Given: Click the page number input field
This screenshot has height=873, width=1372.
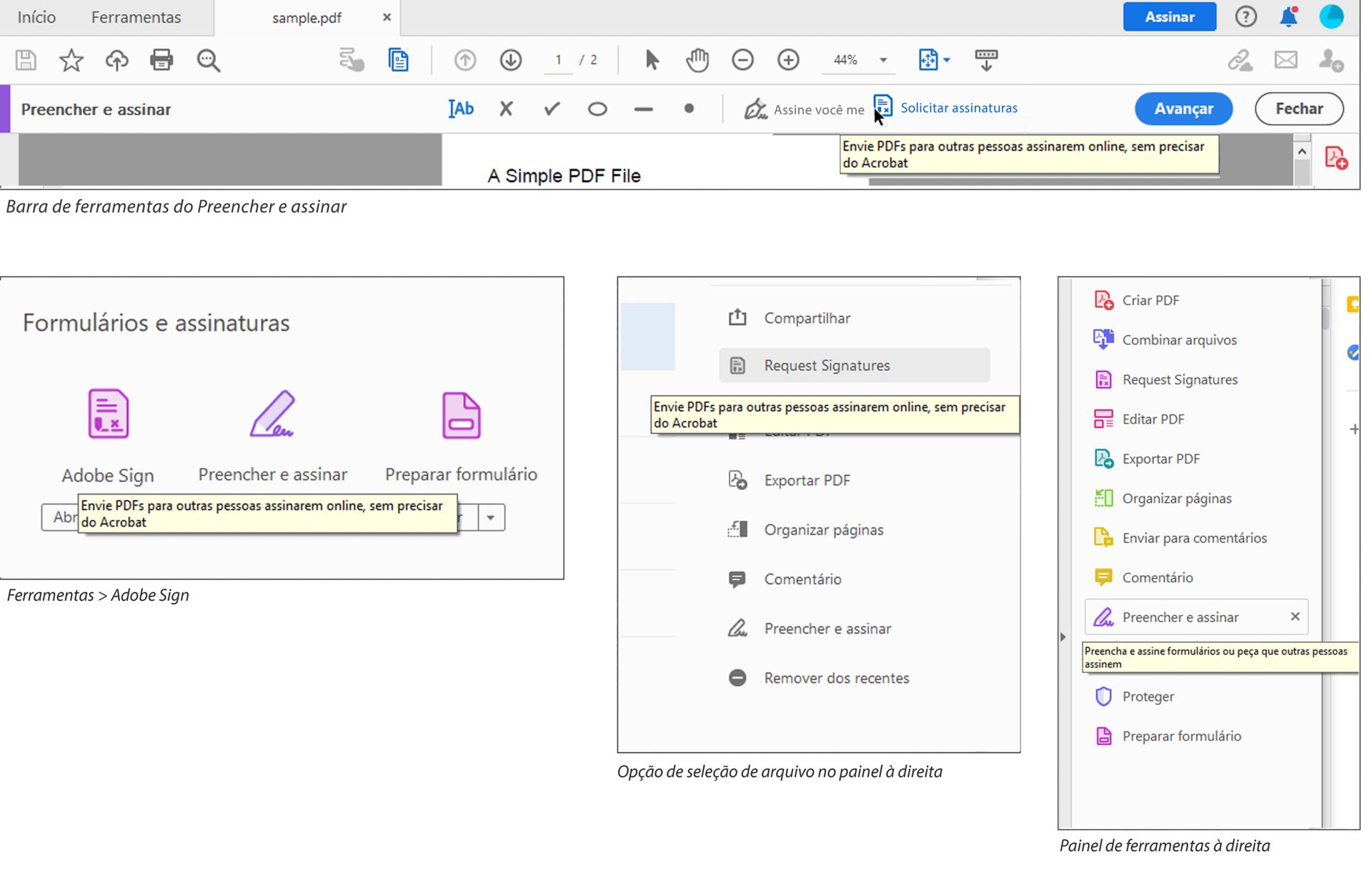Looking at the screenshot, I should click(x=558, y=60).
